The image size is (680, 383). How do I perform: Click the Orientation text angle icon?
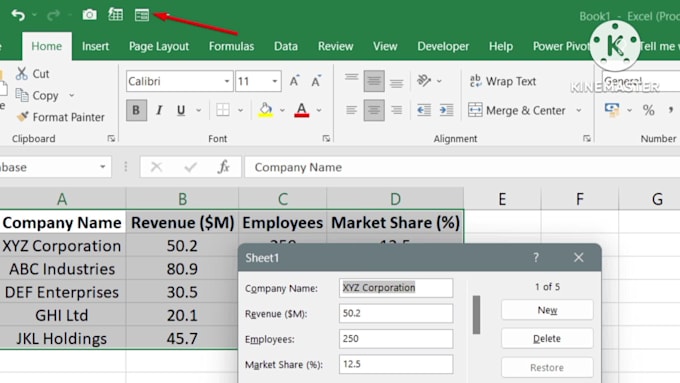pyautogui.click(x=424, y=81)
